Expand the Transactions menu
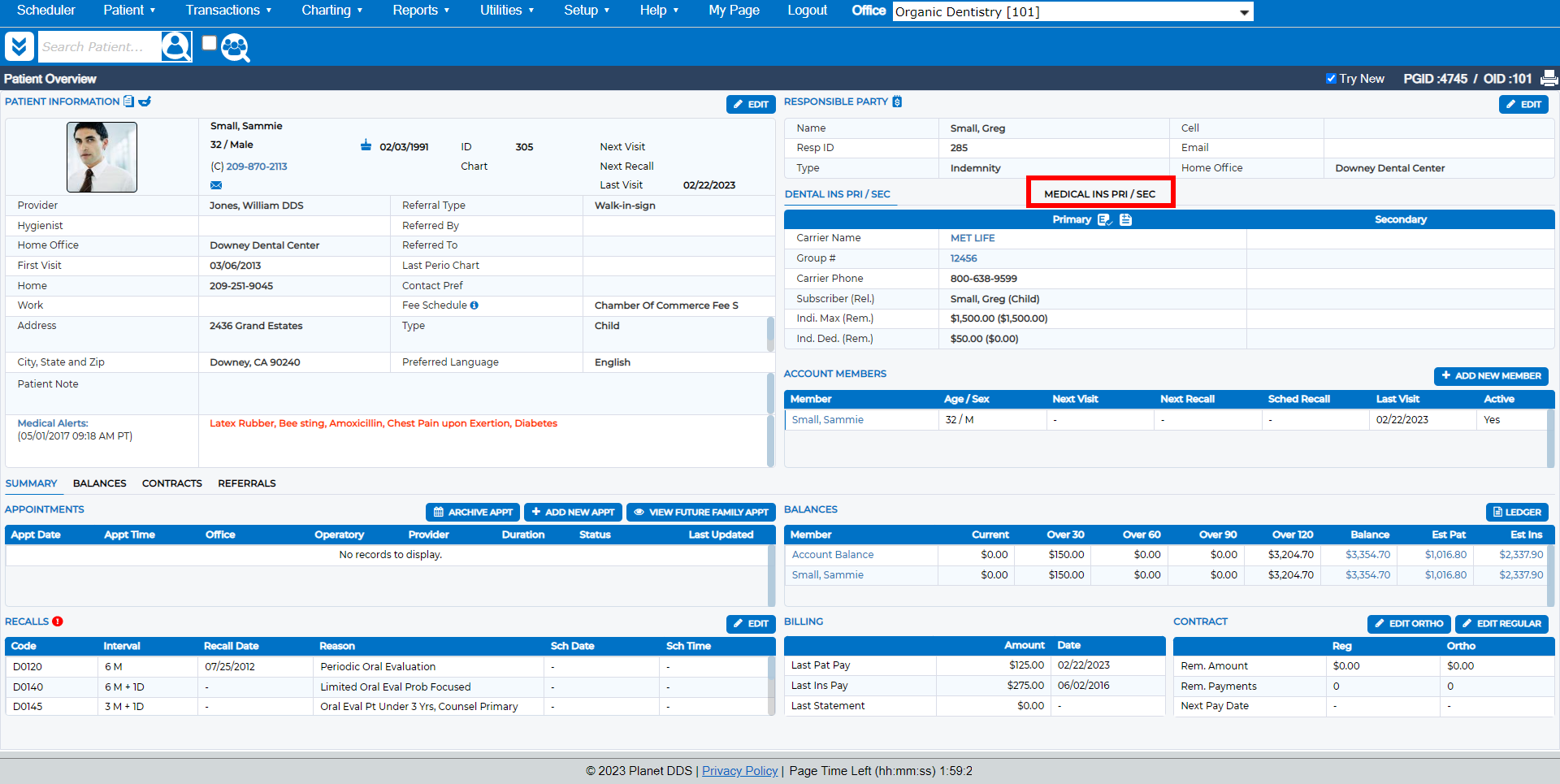Image resolution: width=1560 pixels, height=784 pixels. (228, 11)
